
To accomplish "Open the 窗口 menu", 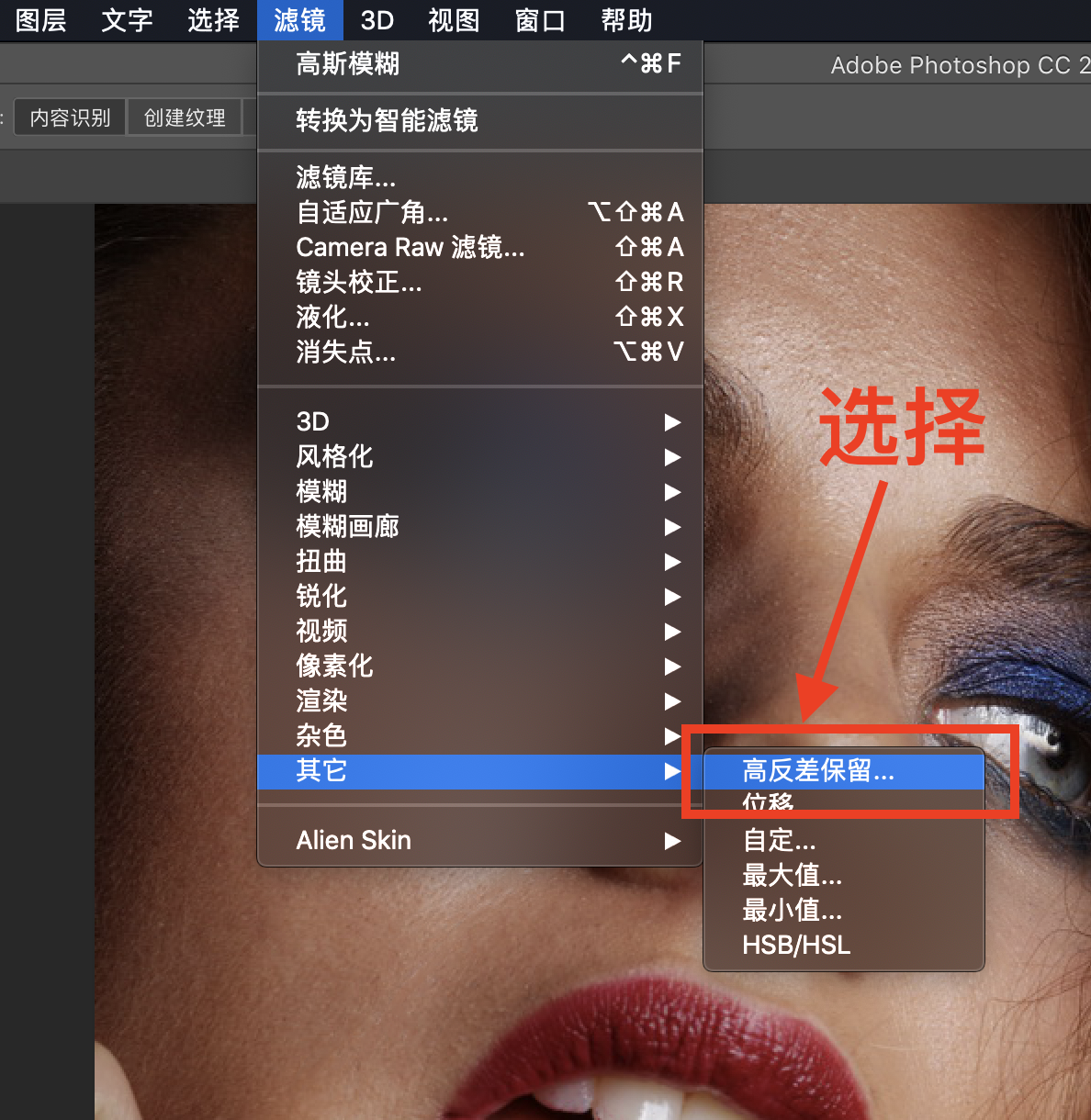I will tap(540, 20).
